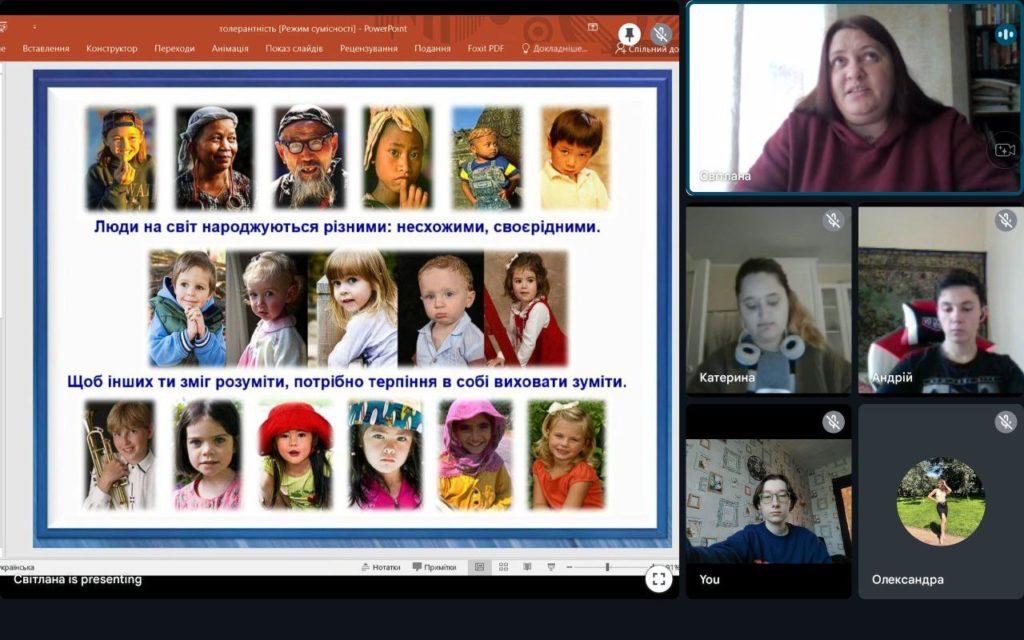Expand the presentation to full screen

pyautogui.click(x=658, y=579)
